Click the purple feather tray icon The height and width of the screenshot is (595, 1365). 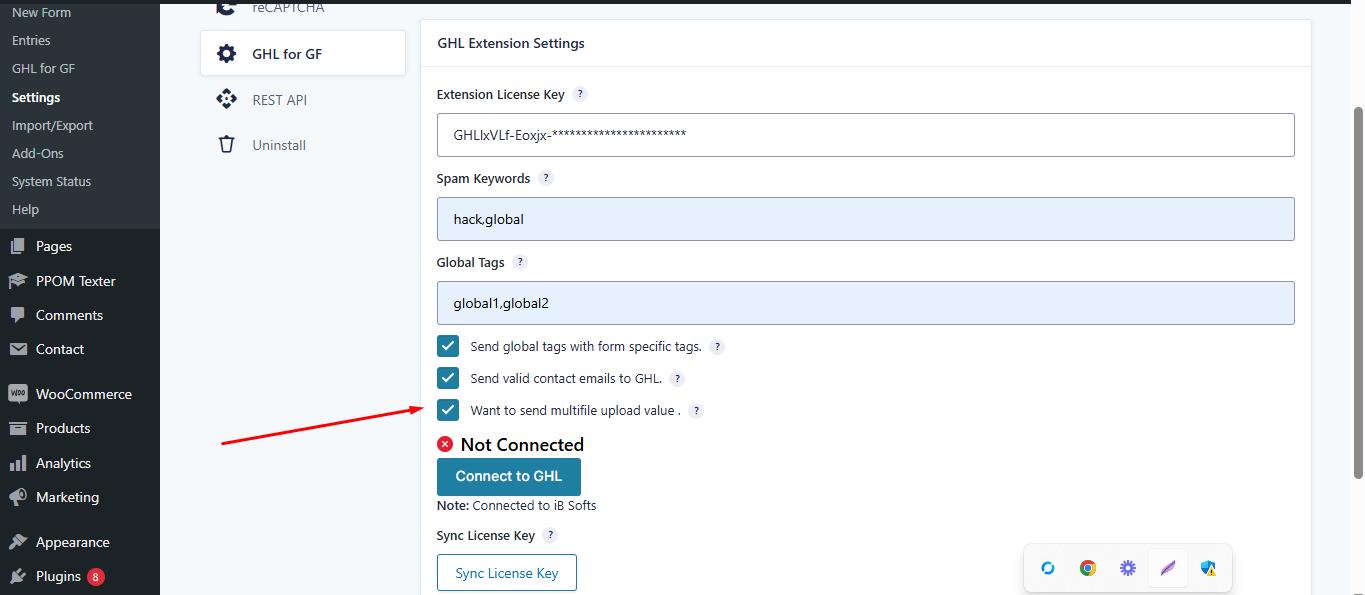[1167, 568]
